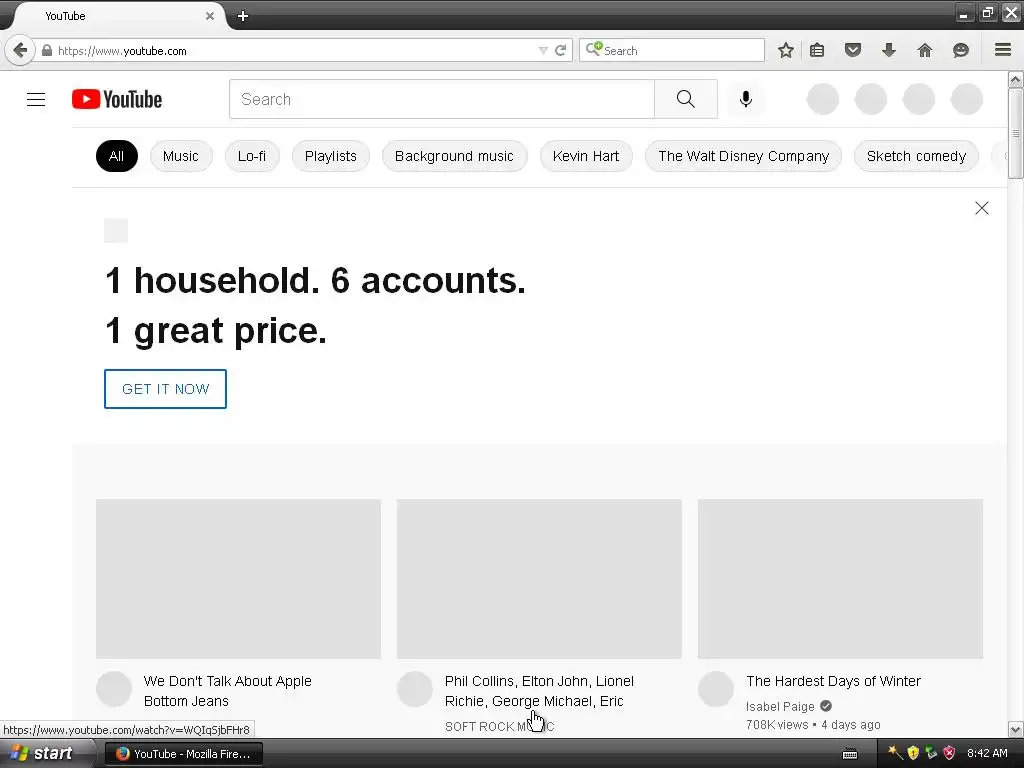Image resolution: width=1024 pixels, height=768 pixels.
Task: Click the 8:42 AM system clock
Action: tap(987, 753)
